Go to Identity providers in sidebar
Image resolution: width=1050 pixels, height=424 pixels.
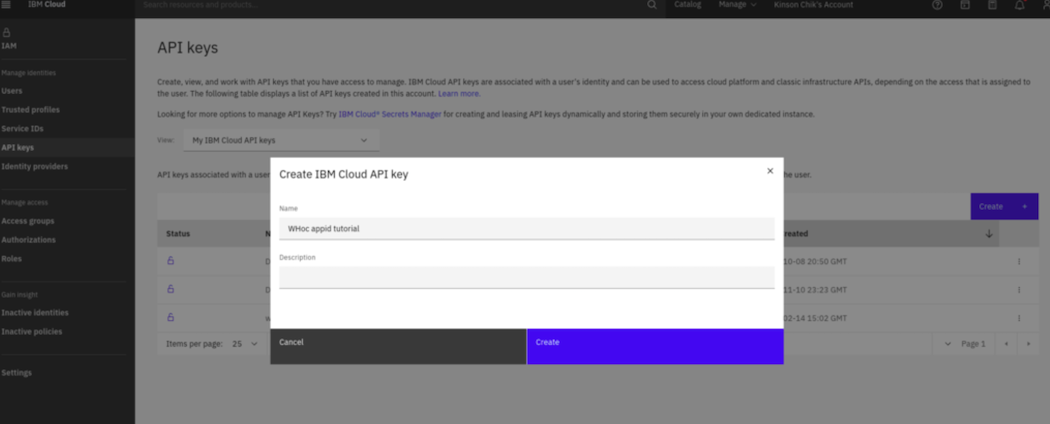click(x=34, y=166)
